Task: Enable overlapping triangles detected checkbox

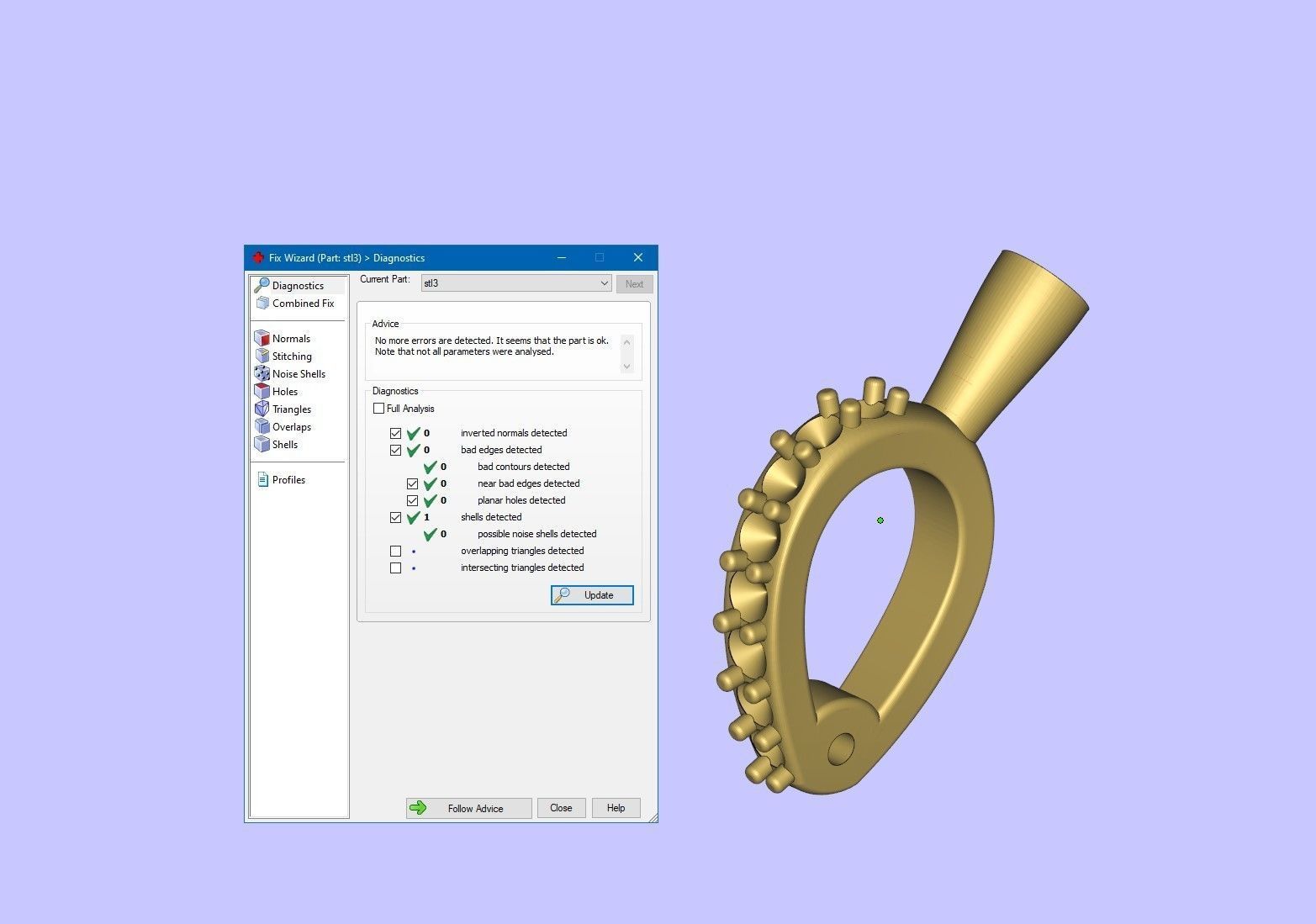Action: point(395,552)
